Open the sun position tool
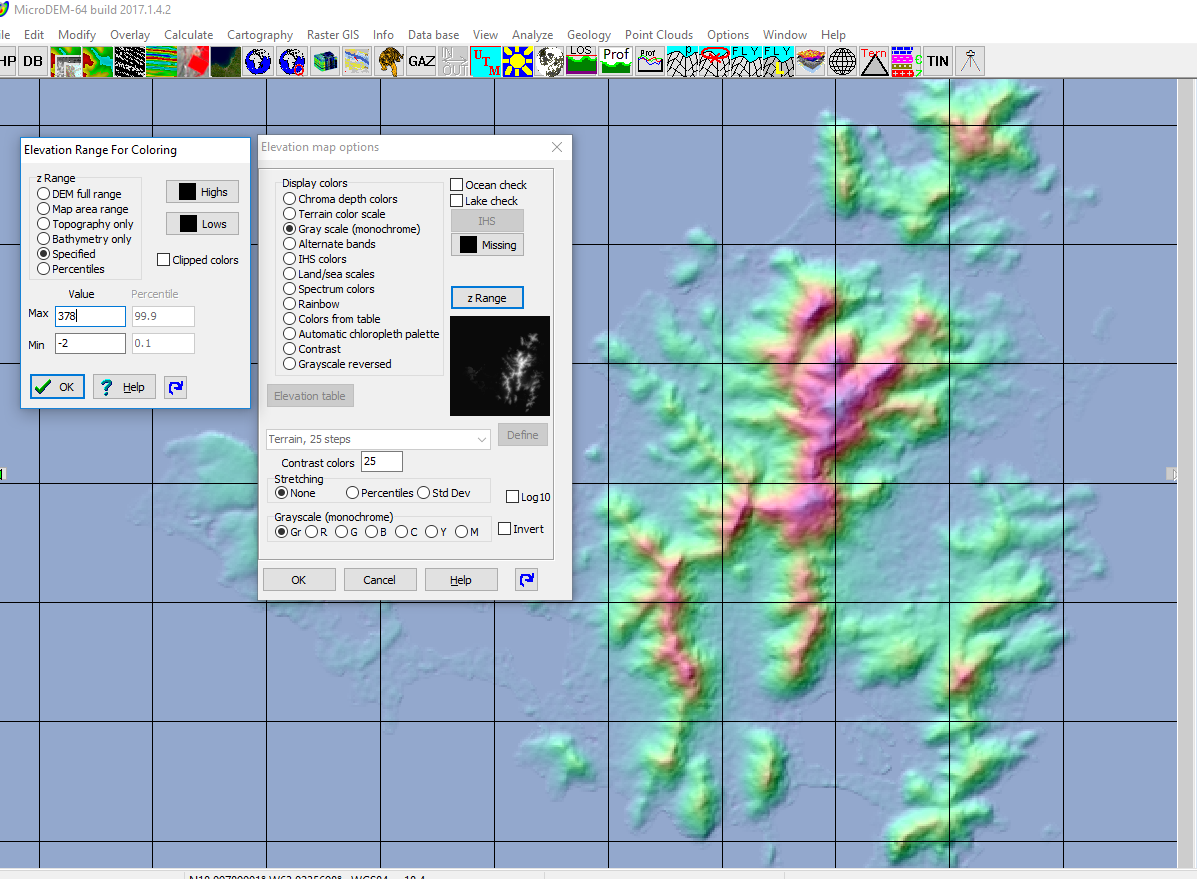Image resolution: width=1197 pixels, height=879 pixels. pyautogui.click(x=517, y=61)
